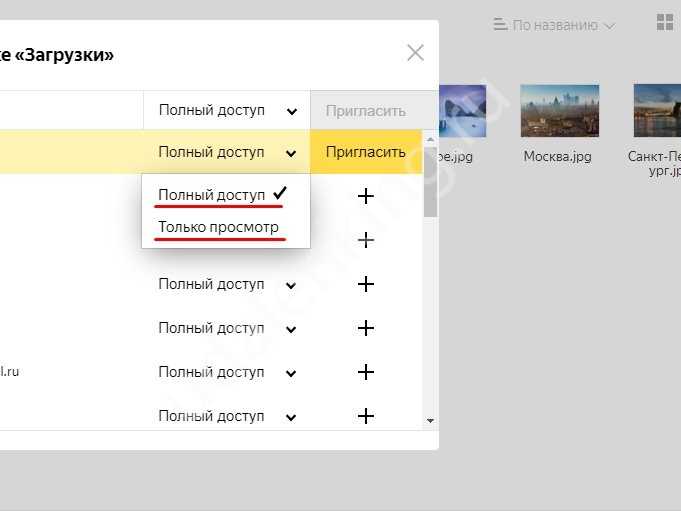
Task: Open the Москва.jpg thumbnail
Action: click(559, 111)
